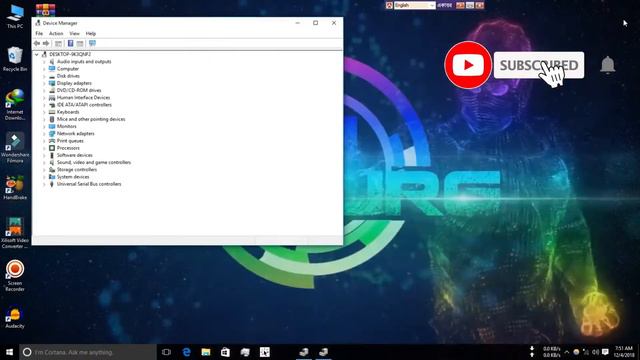Image resolution: width=640 pixels, height=360 pixels.
Task: Open Microsoft Edge from the taskbar
Action: click(186, 352)
